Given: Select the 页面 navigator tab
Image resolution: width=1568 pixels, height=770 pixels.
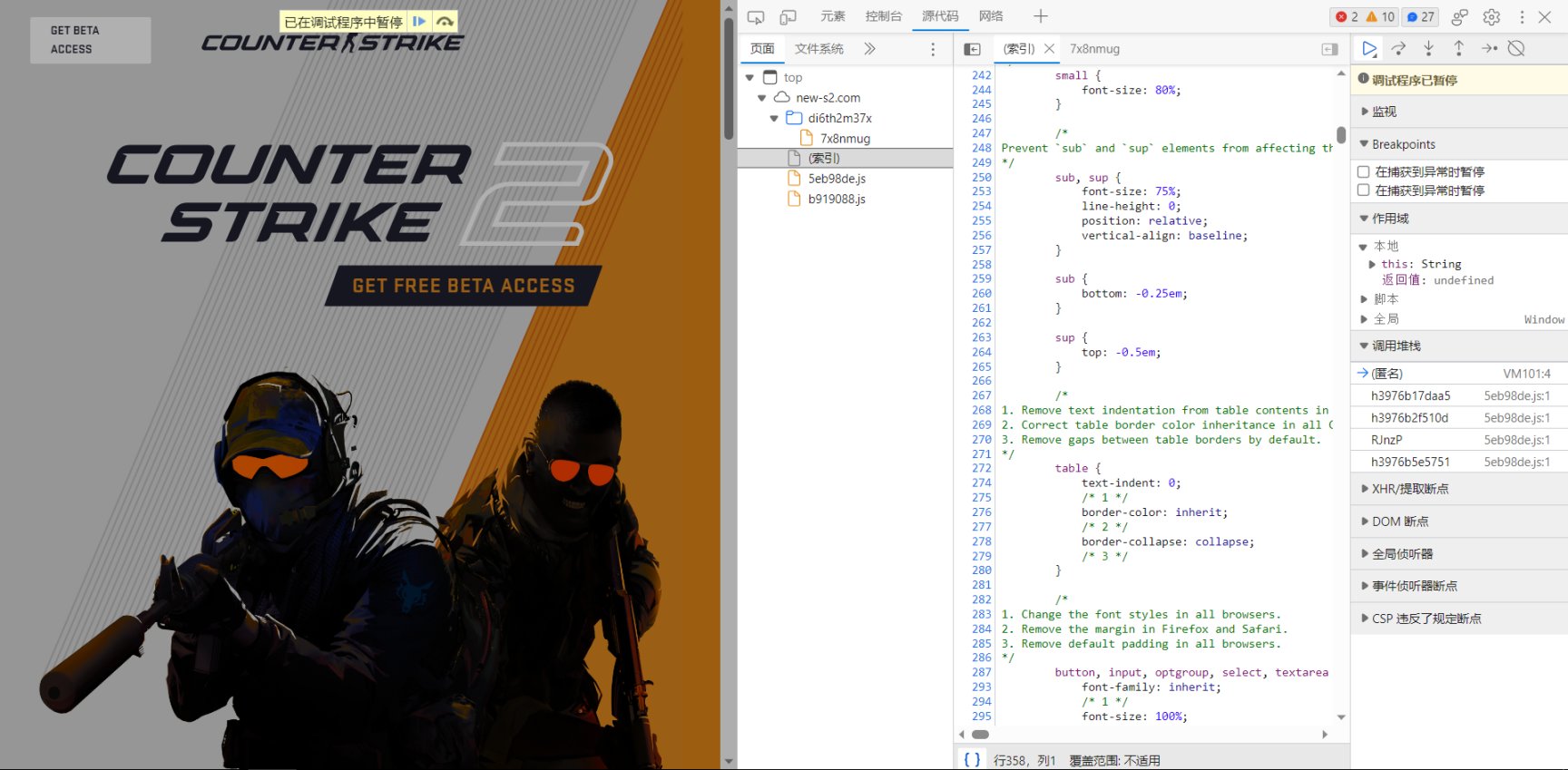Looking at the screenshot, I should click(x=762, y=49).
